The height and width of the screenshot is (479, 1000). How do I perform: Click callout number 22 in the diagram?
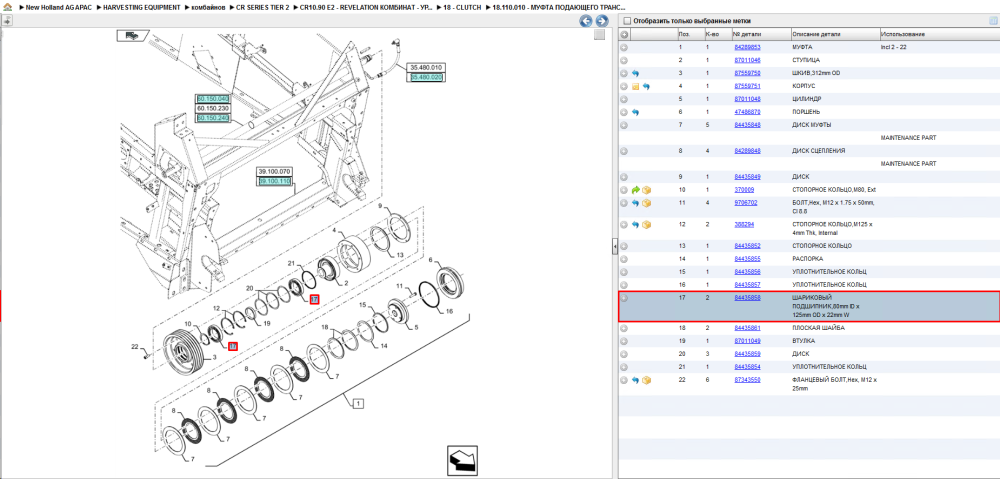tap(135, 347)
